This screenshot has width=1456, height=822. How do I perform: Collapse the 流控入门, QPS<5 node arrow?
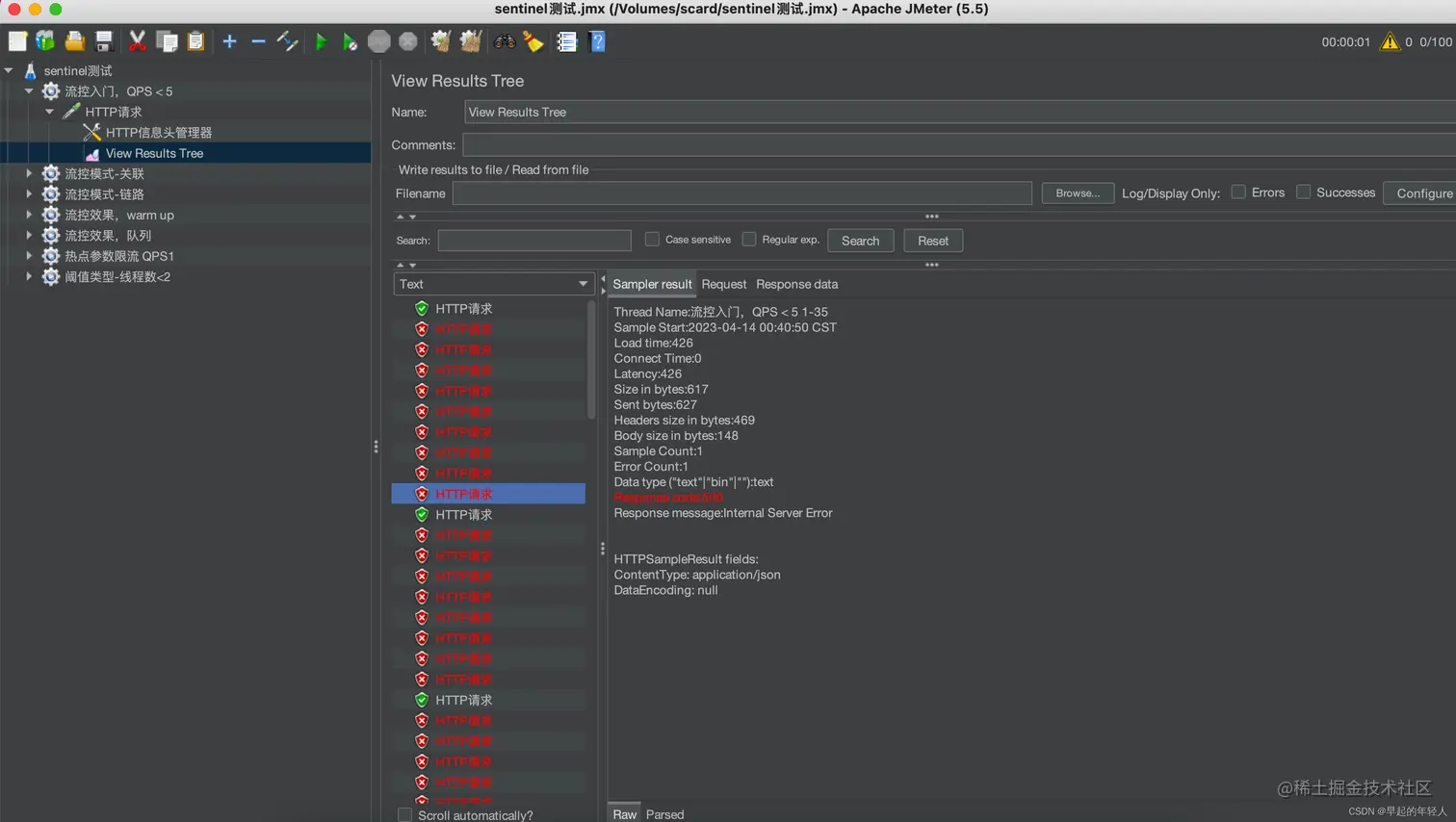[x=29, y=91]
